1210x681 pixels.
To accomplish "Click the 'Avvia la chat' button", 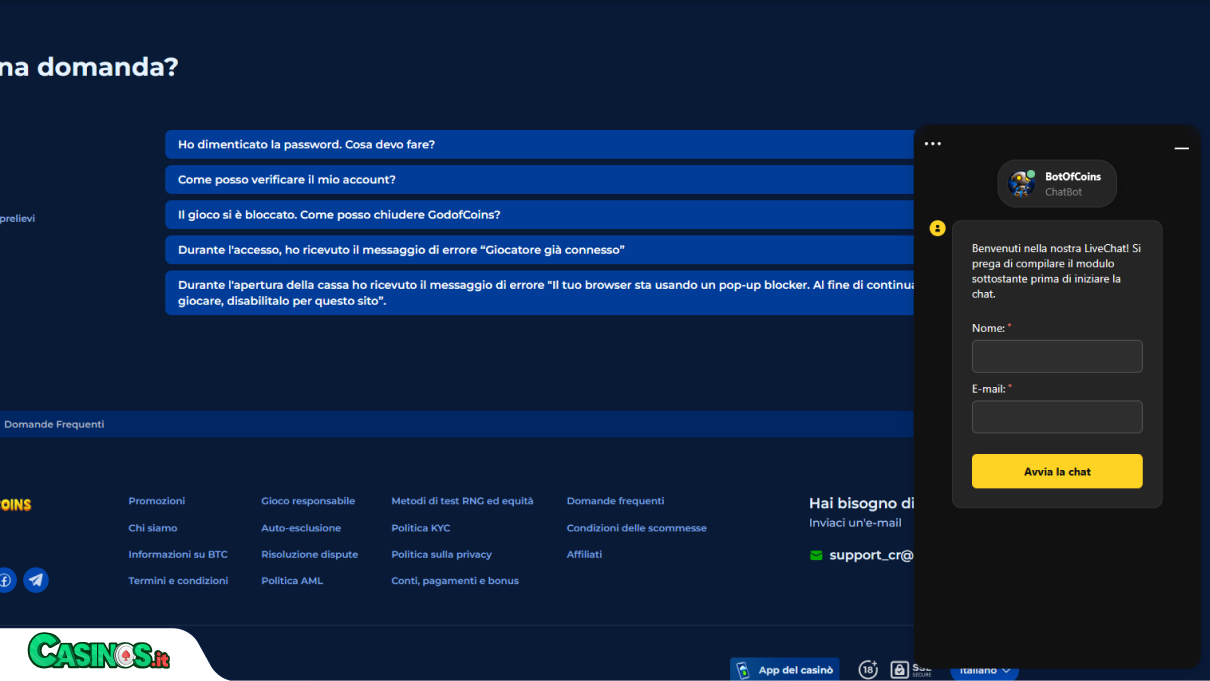I will (1057, 471).
